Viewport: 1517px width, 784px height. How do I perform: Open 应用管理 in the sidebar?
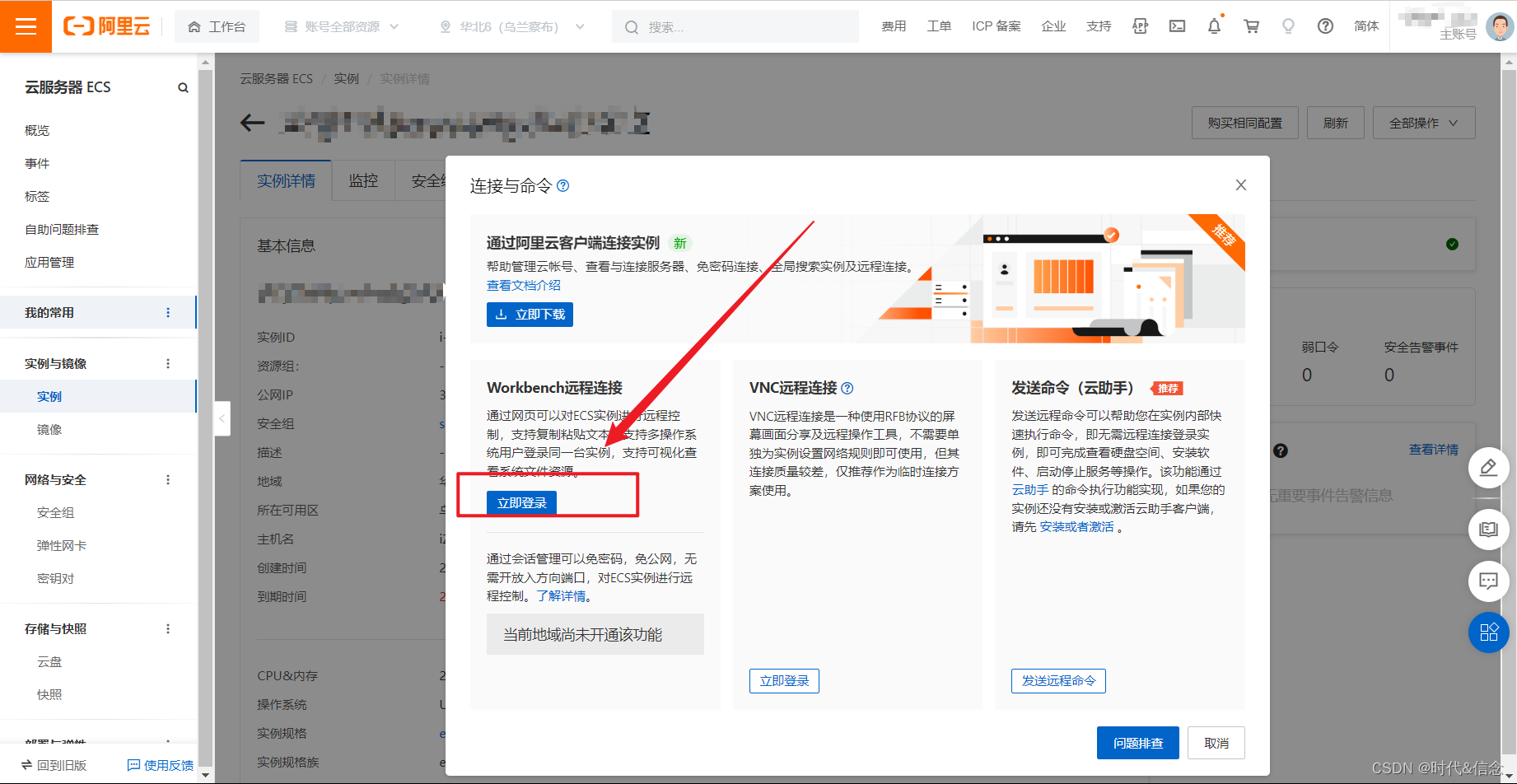[x=49, y=262]
